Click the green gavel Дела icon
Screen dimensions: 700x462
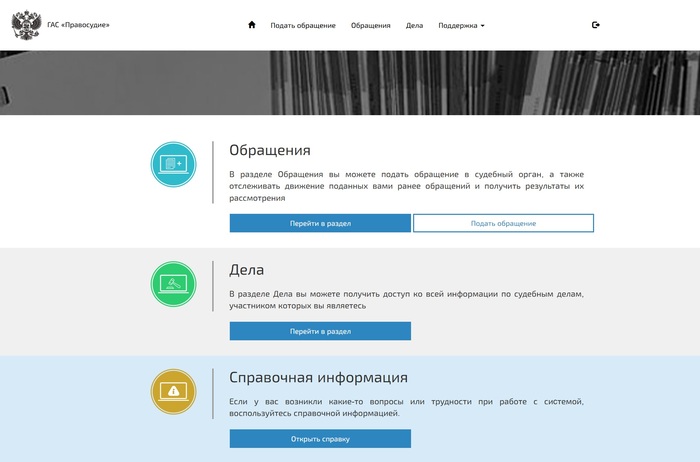click(173, 284)
